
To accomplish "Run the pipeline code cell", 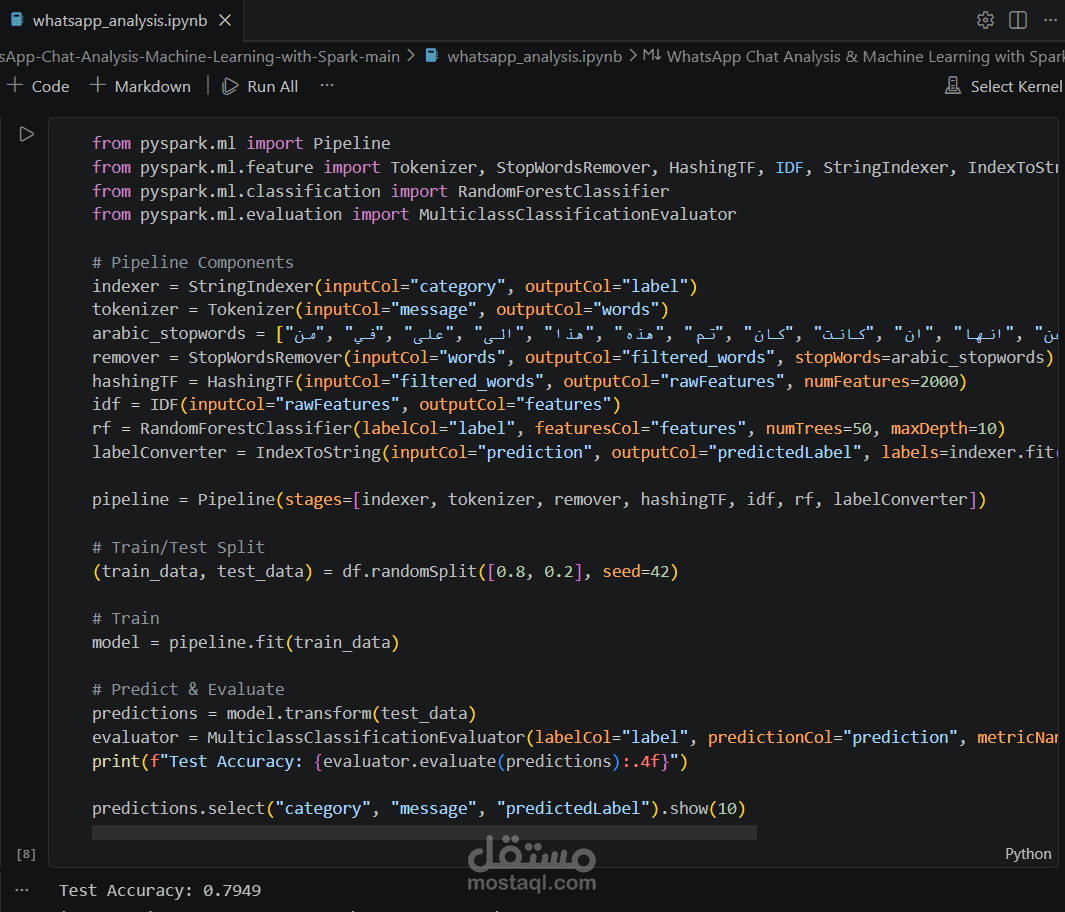I will coord(26,134).
